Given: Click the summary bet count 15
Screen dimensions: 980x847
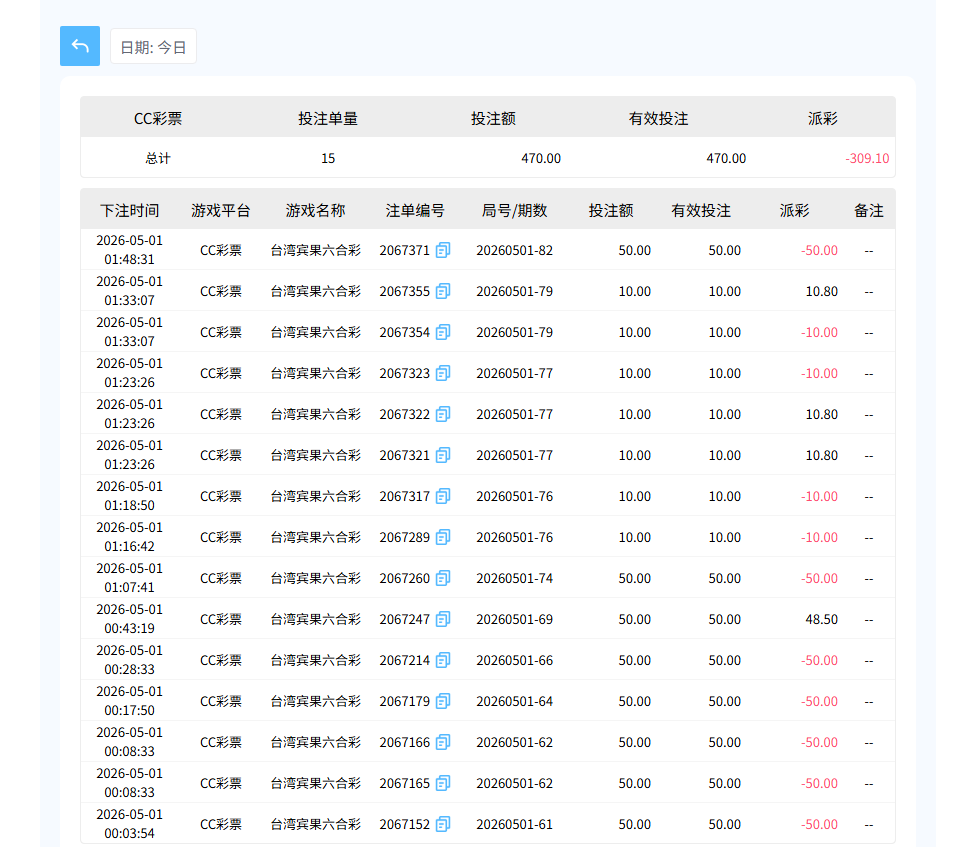Looking at the screenshot, I should point(328,158).
